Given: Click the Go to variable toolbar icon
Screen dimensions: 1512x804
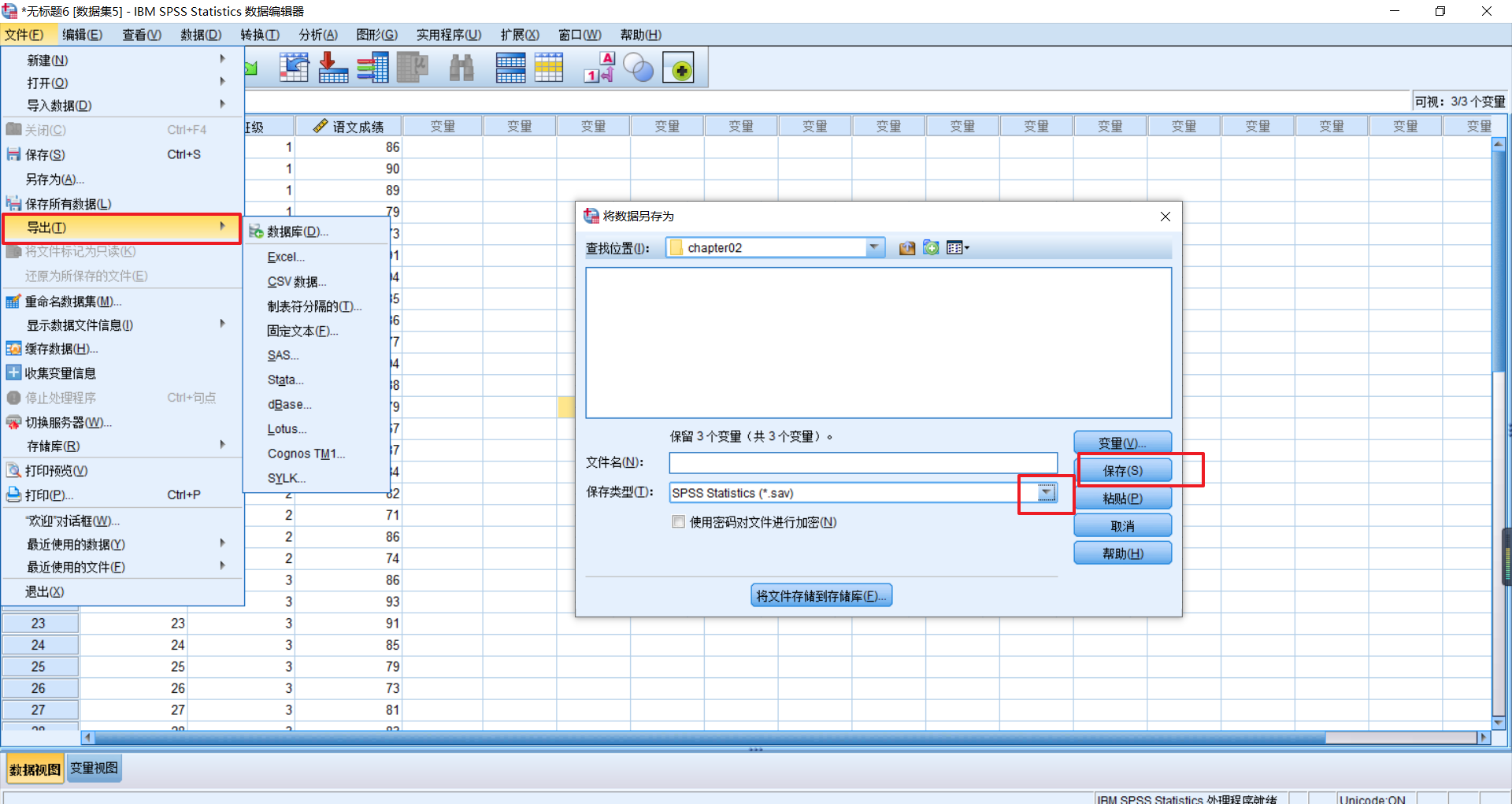Looking at the screenshot, I should (333, 68).
